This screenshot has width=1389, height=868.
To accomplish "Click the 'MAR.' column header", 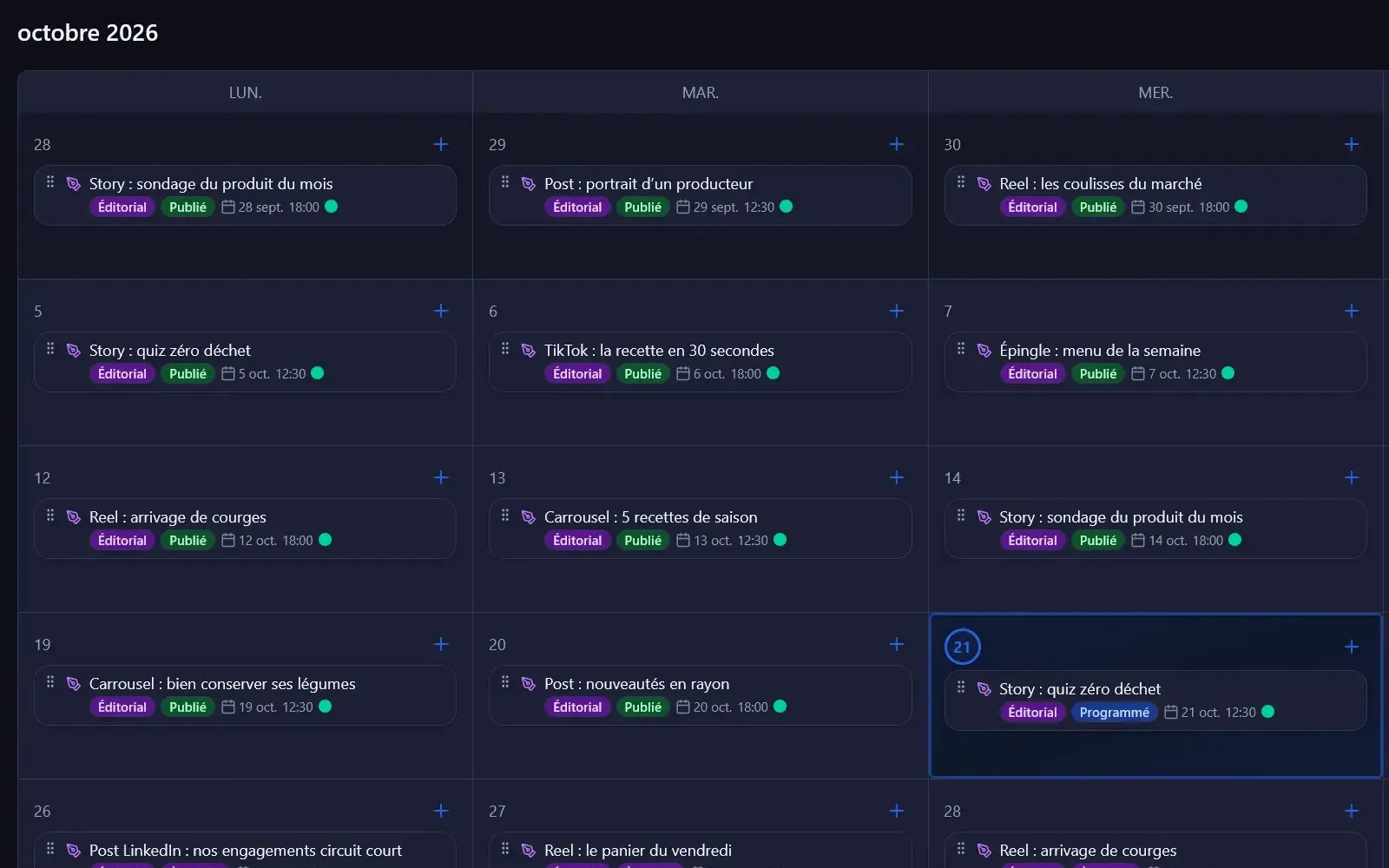I will pyautogui.click(x=701, y=93).
